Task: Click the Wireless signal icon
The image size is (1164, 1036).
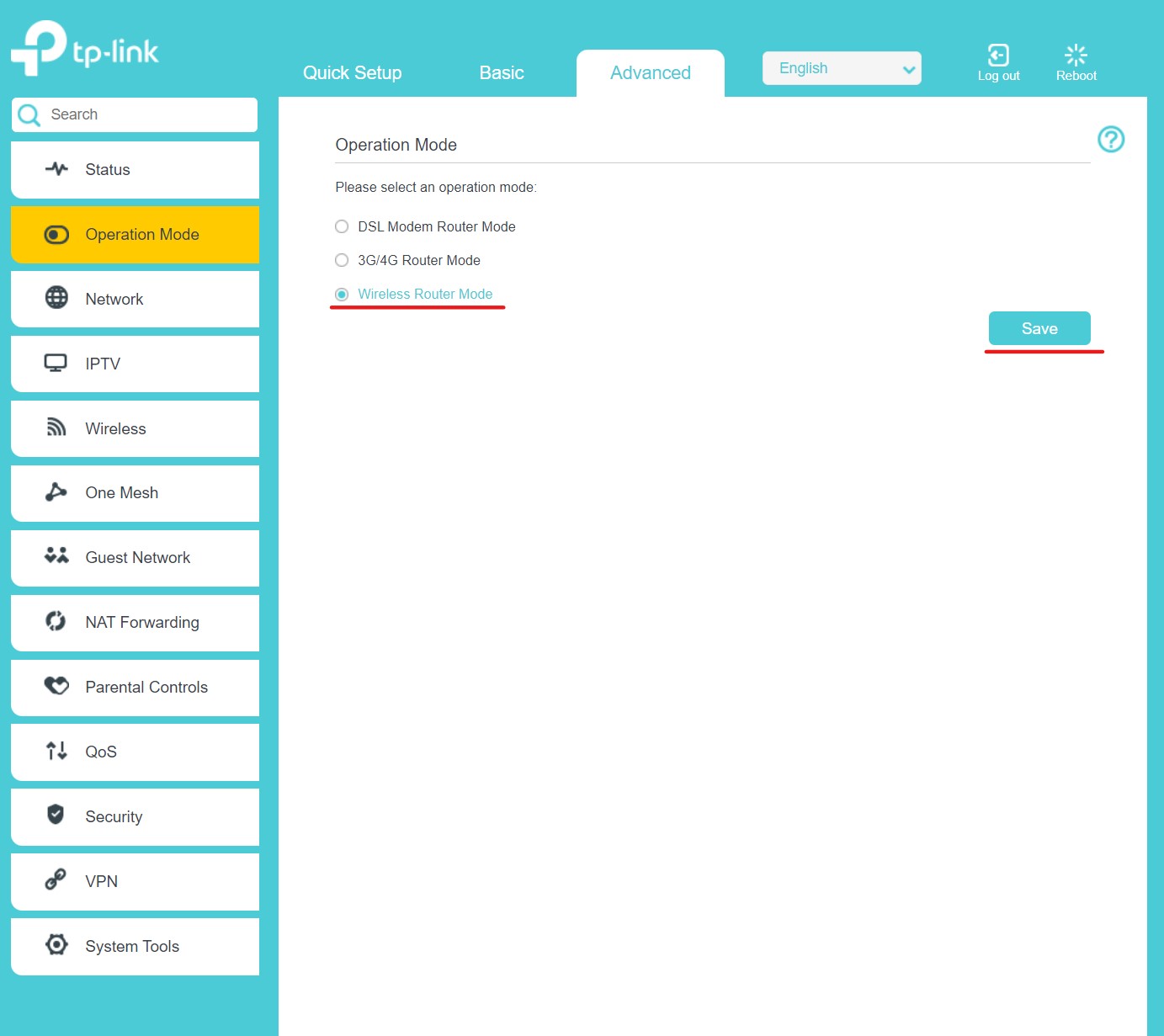Action: coord(56,428)
